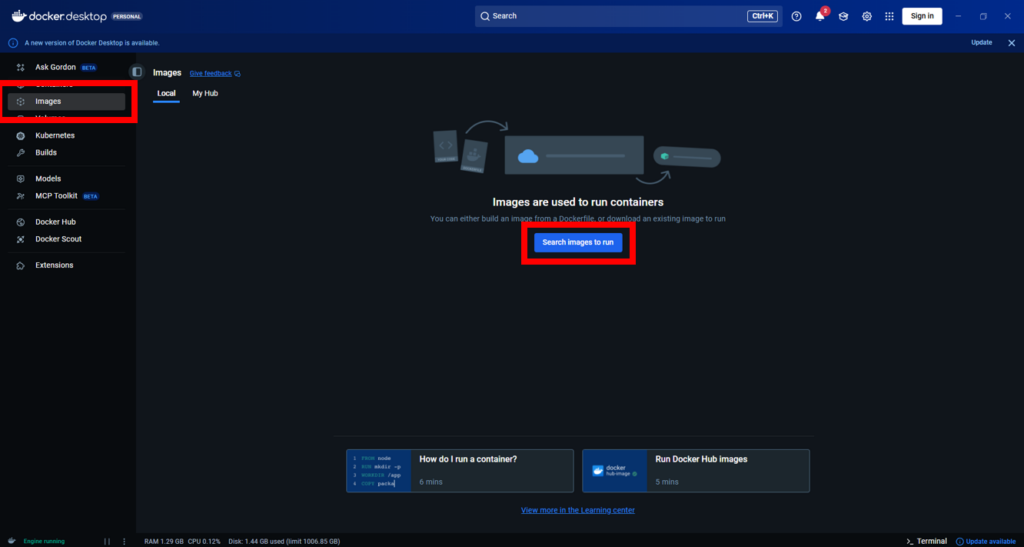The image size is (1024, 547).
Task: Click the Docker Scout icon
Action: click(x=21, y=239)
